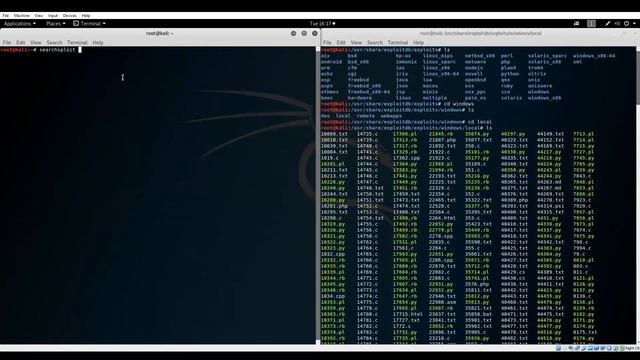Viewport: 640px width, 360px height.
Task: Click the 'remote' folder name in listing
Action: (366, 116)
